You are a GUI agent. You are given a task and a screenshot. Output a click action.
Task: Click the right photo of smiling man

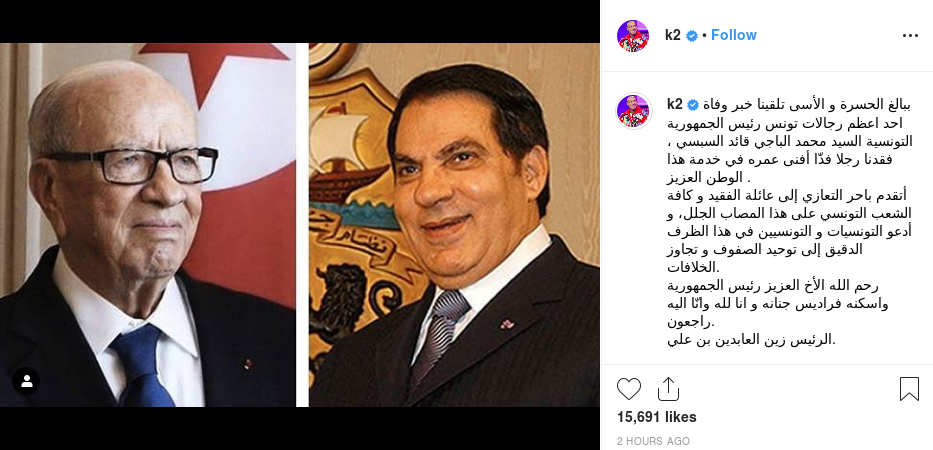point(454,225)
